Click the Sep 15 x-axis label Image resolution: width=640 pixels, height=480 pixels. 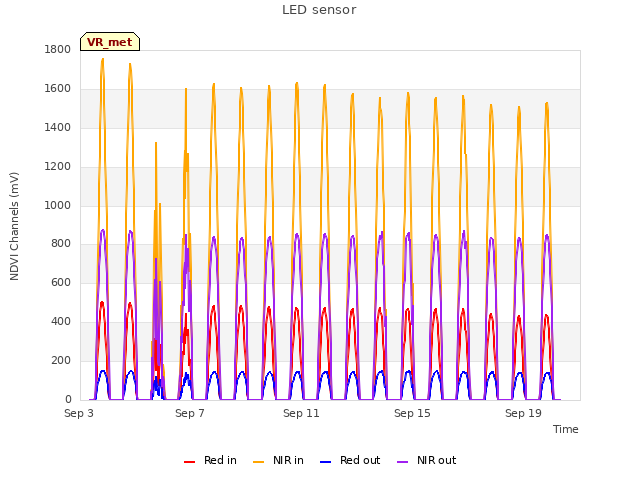(412, 413)
